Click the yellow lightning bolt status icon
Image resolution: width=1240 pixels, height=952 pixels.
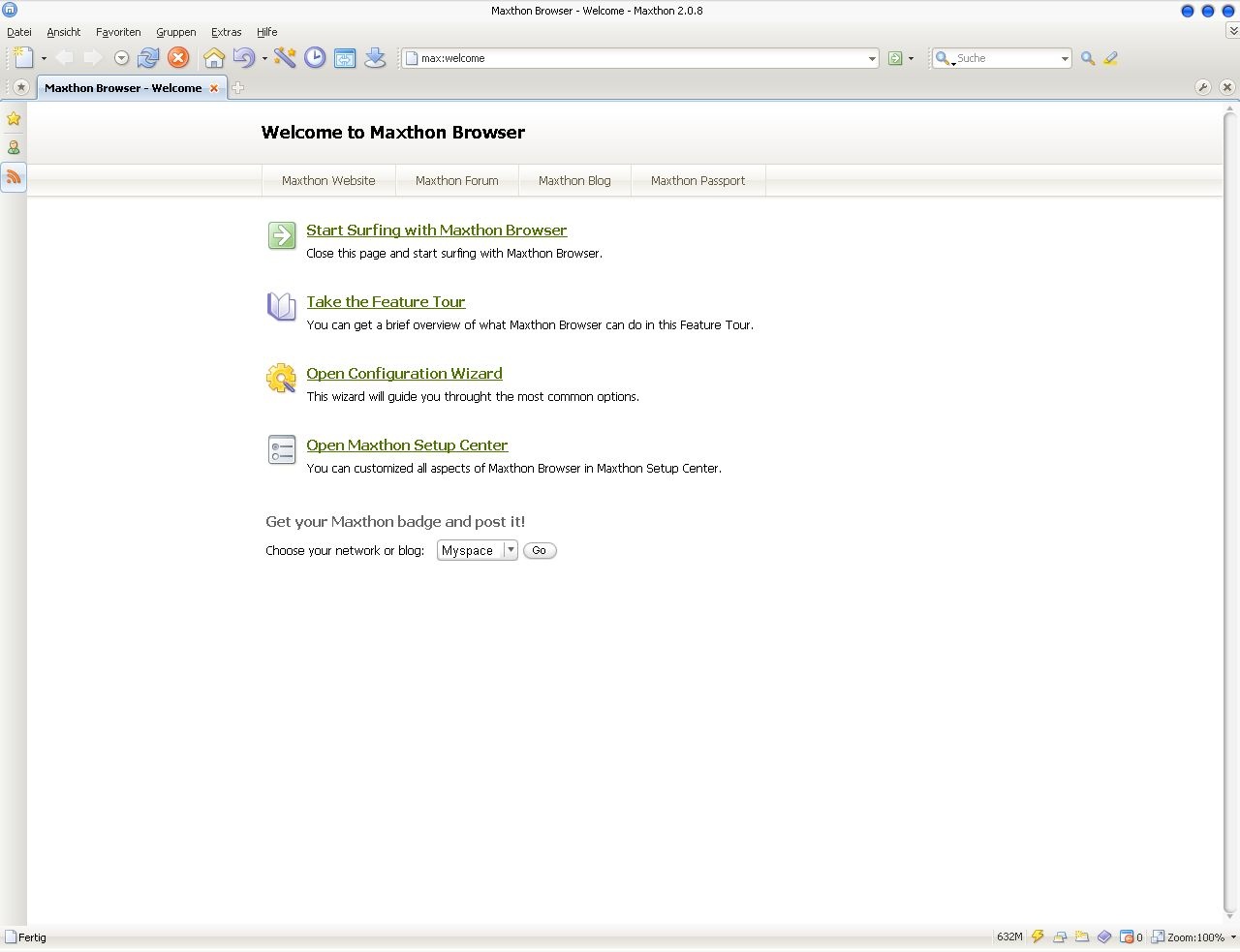coord(1038,937)
